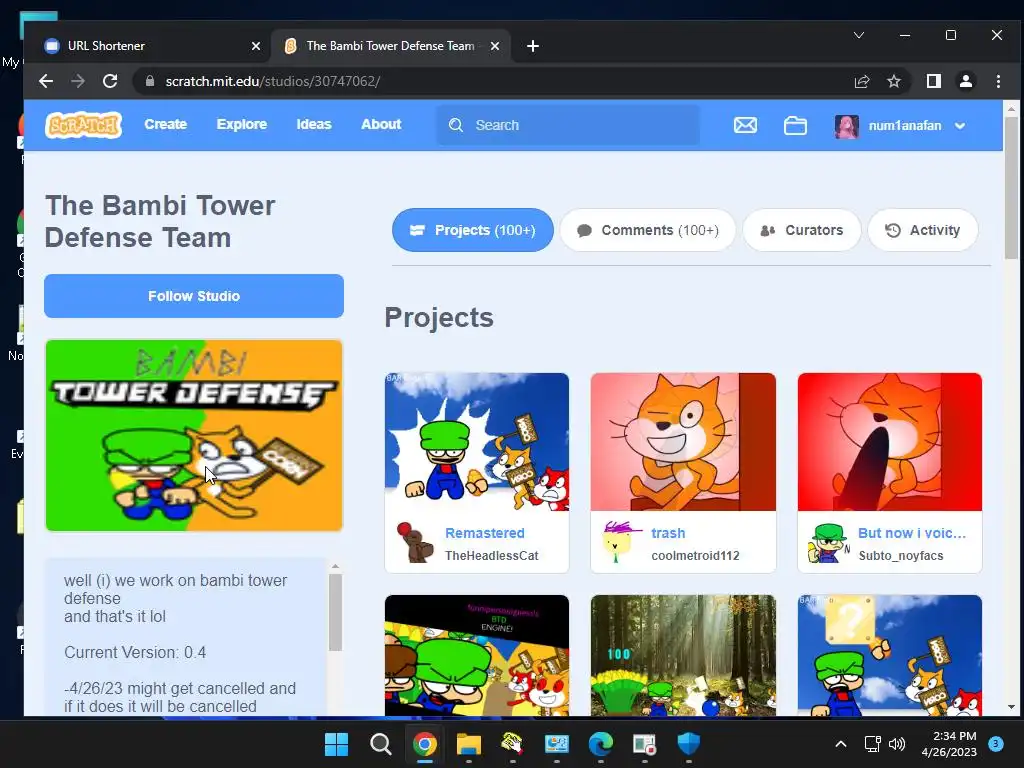Viewport: 1024px width, 768px height.
Task: Click TheHeadlessCat avatar icon
Action: coord(415,542)
